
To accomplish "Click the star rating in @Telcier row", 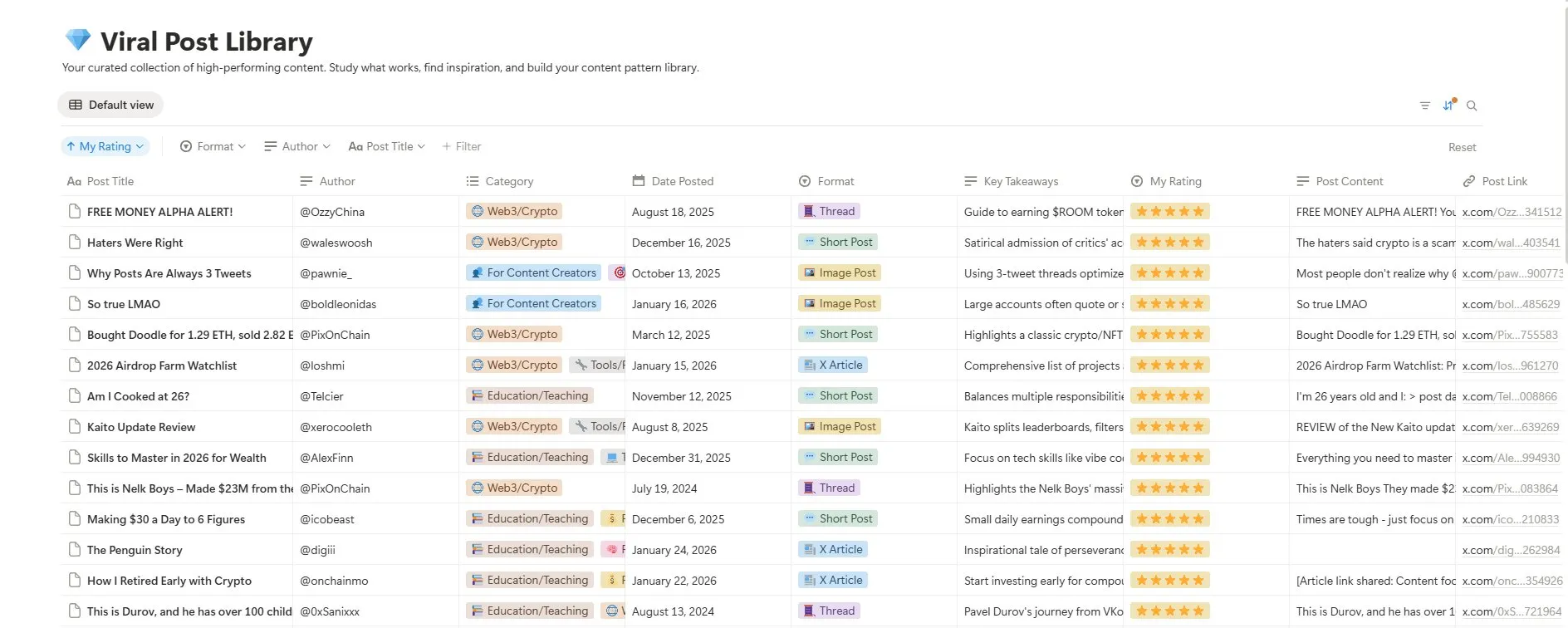I will point(1169,395).
